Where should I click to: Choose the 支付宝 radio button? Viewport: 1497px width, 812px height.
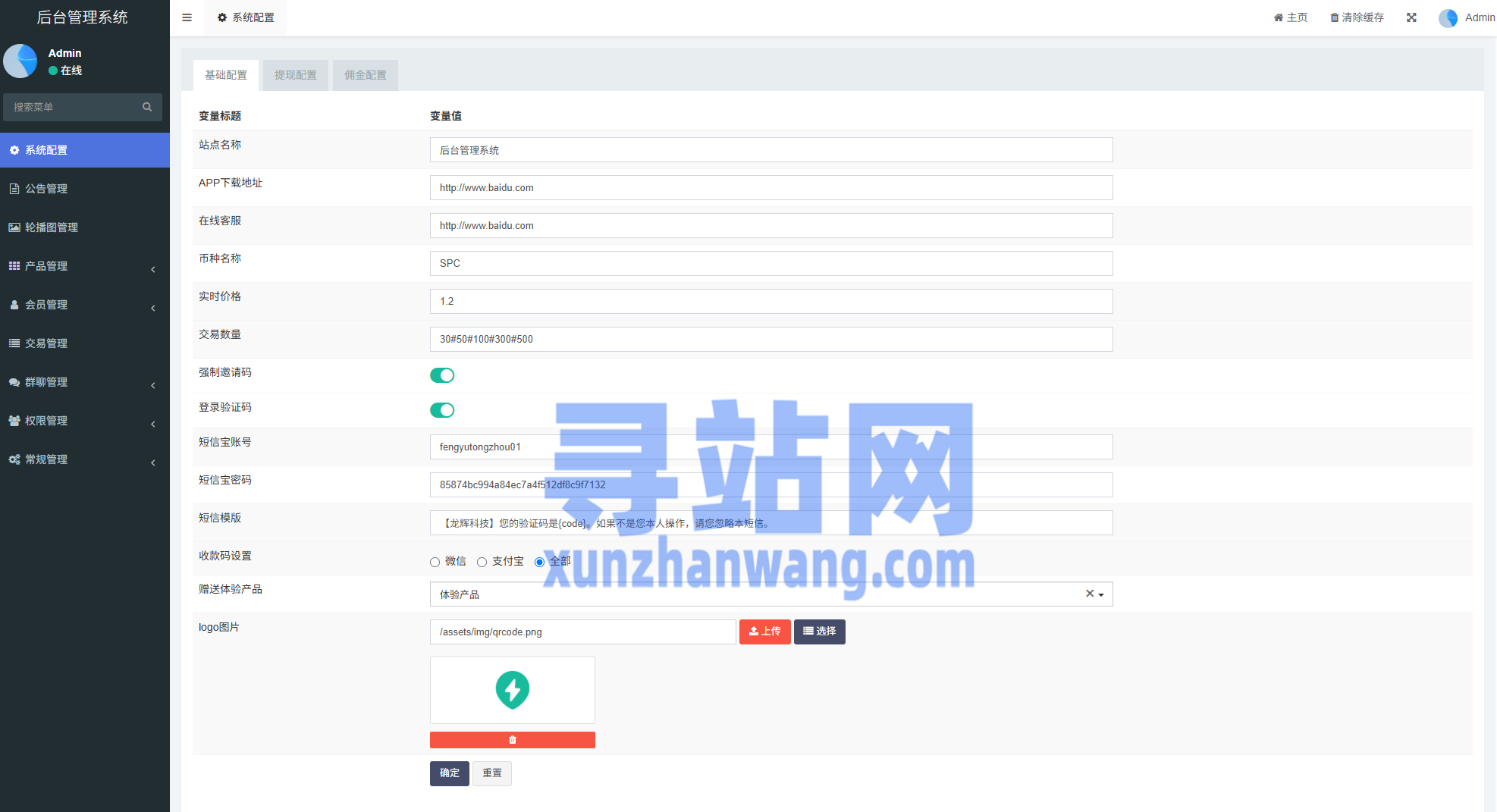[x=482, y=562]
